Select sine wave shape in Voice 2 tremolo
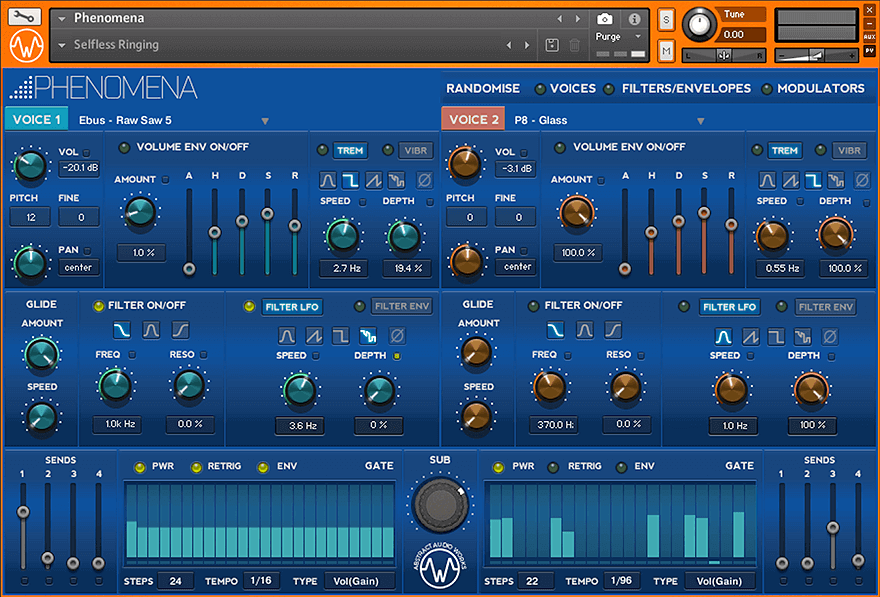Image resolution: width=880 pixels, height=597 pixels. 767,180
